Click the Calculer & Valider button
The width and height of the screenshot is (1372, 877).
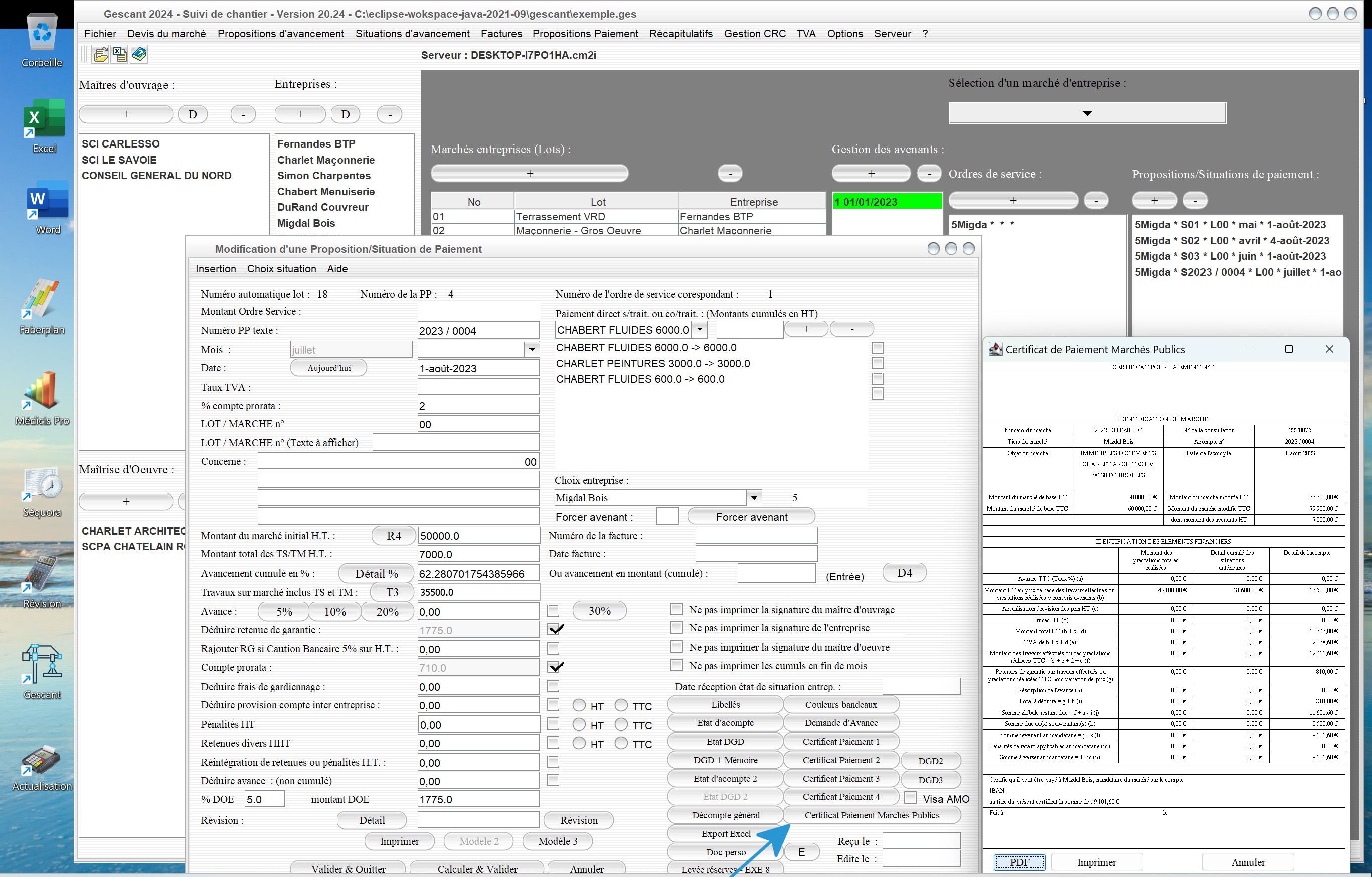pos(477,869)
